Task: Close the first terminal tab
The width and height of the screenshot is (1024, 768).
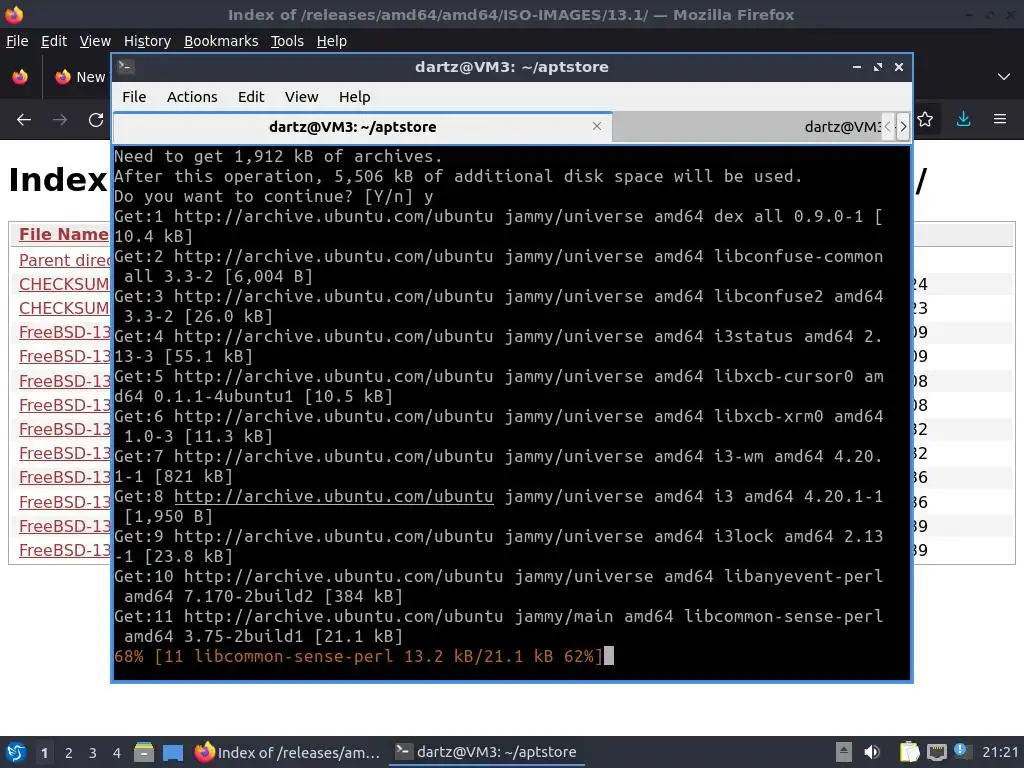Action: click(596, 126)
